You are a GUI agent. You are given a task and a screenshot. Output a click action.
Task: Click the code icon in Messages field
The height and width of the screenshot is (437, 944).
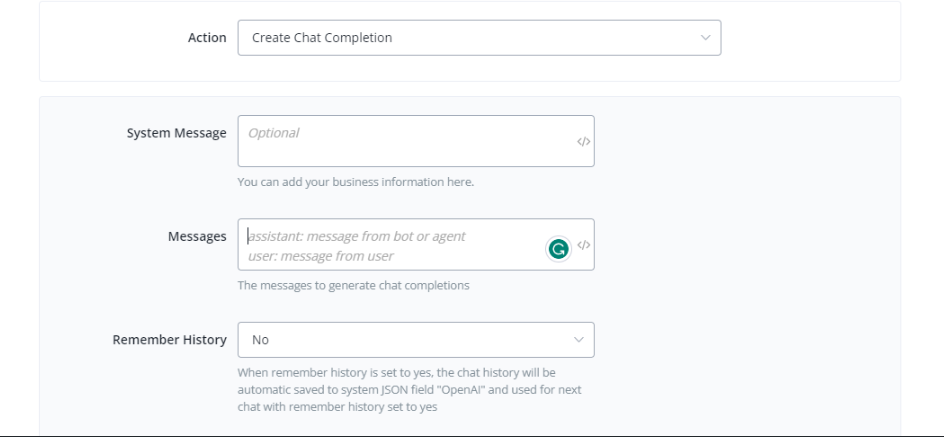coord(584,245)
